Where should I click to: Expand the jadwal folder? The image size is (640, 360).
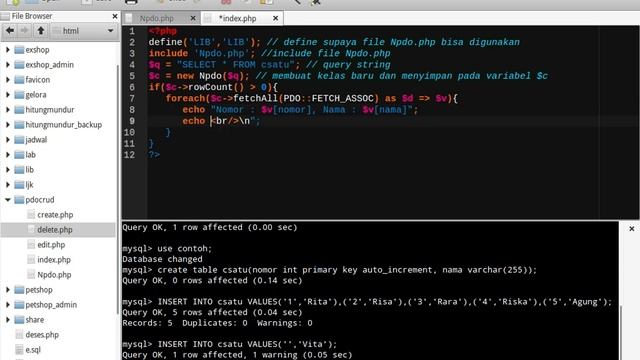click(x=8, y=140)
